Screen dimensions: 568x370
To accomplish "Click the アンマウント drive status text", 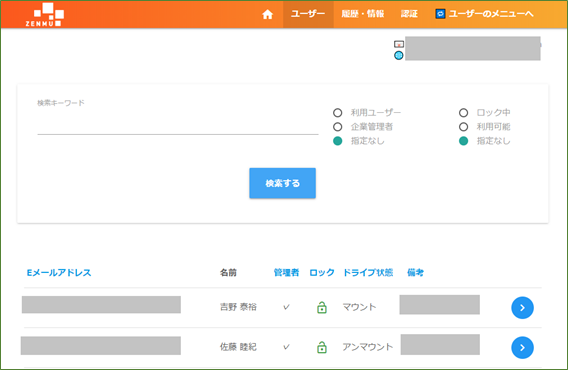I will [368, 347].
